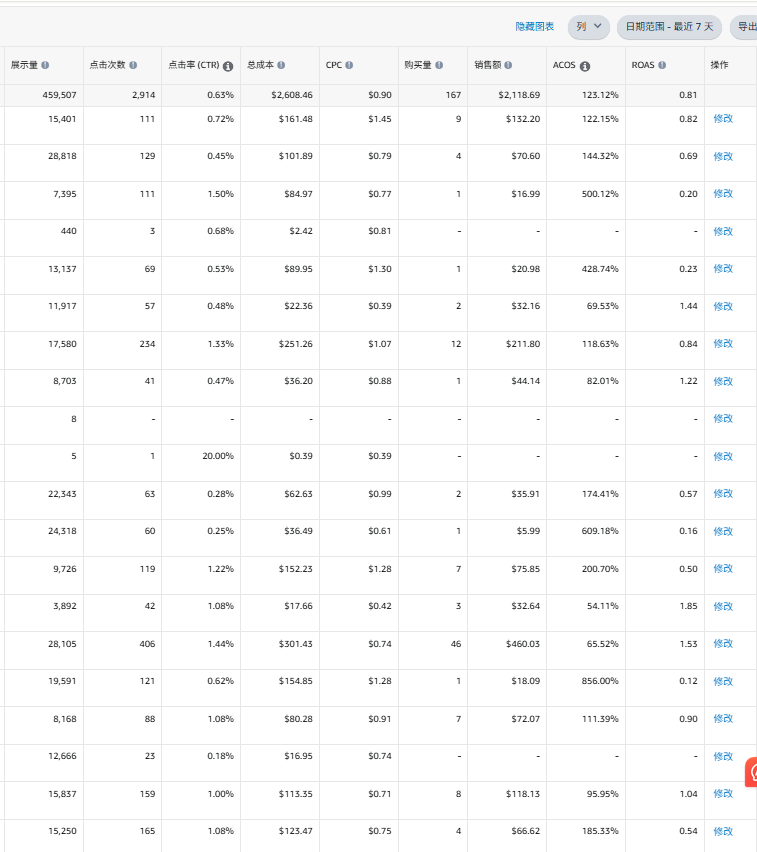Image resolution: width=757 pixels, height=852 pixels.
Task: Click 修改 in the row with 500.12% ACOS
Action: pyautogui.click(x=722, y=194)
